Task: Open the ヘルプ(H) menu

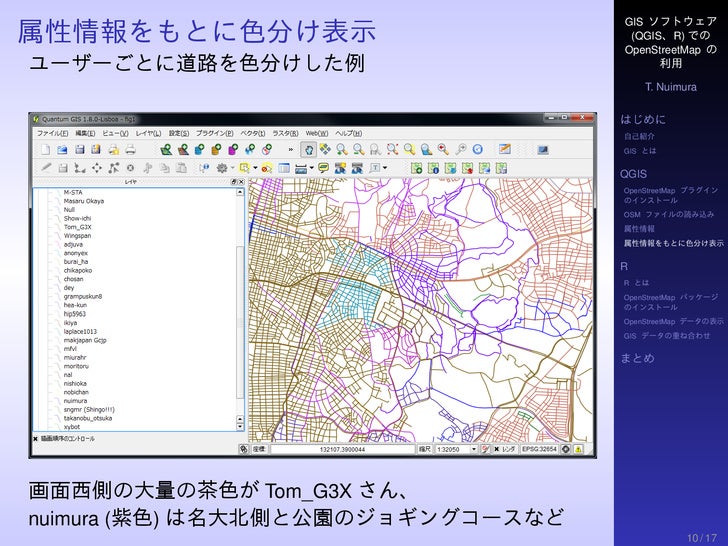Action: coord(348,133)
